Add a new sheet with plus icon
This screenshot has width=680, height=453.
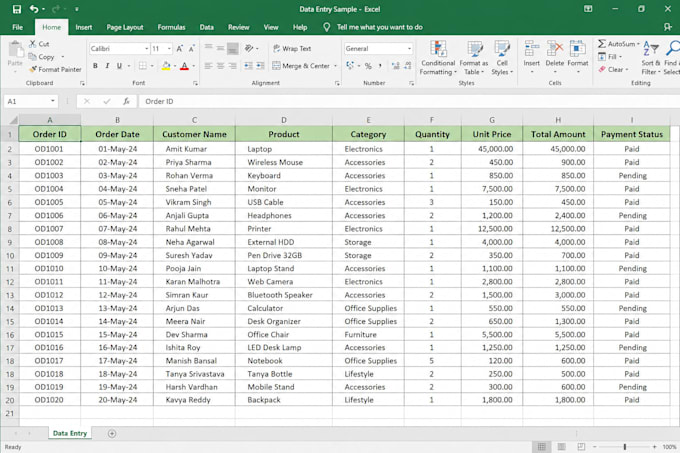coord(112,433)
